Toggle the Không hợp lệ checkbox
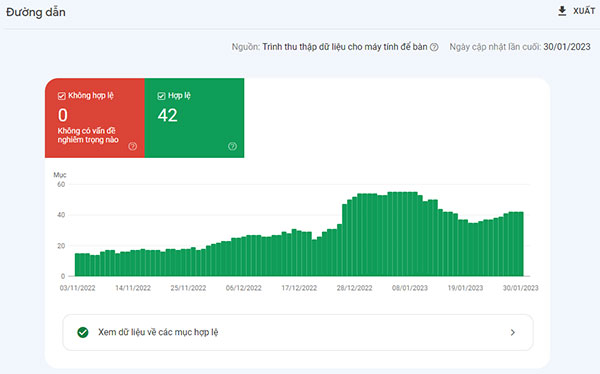 [62, 96]
